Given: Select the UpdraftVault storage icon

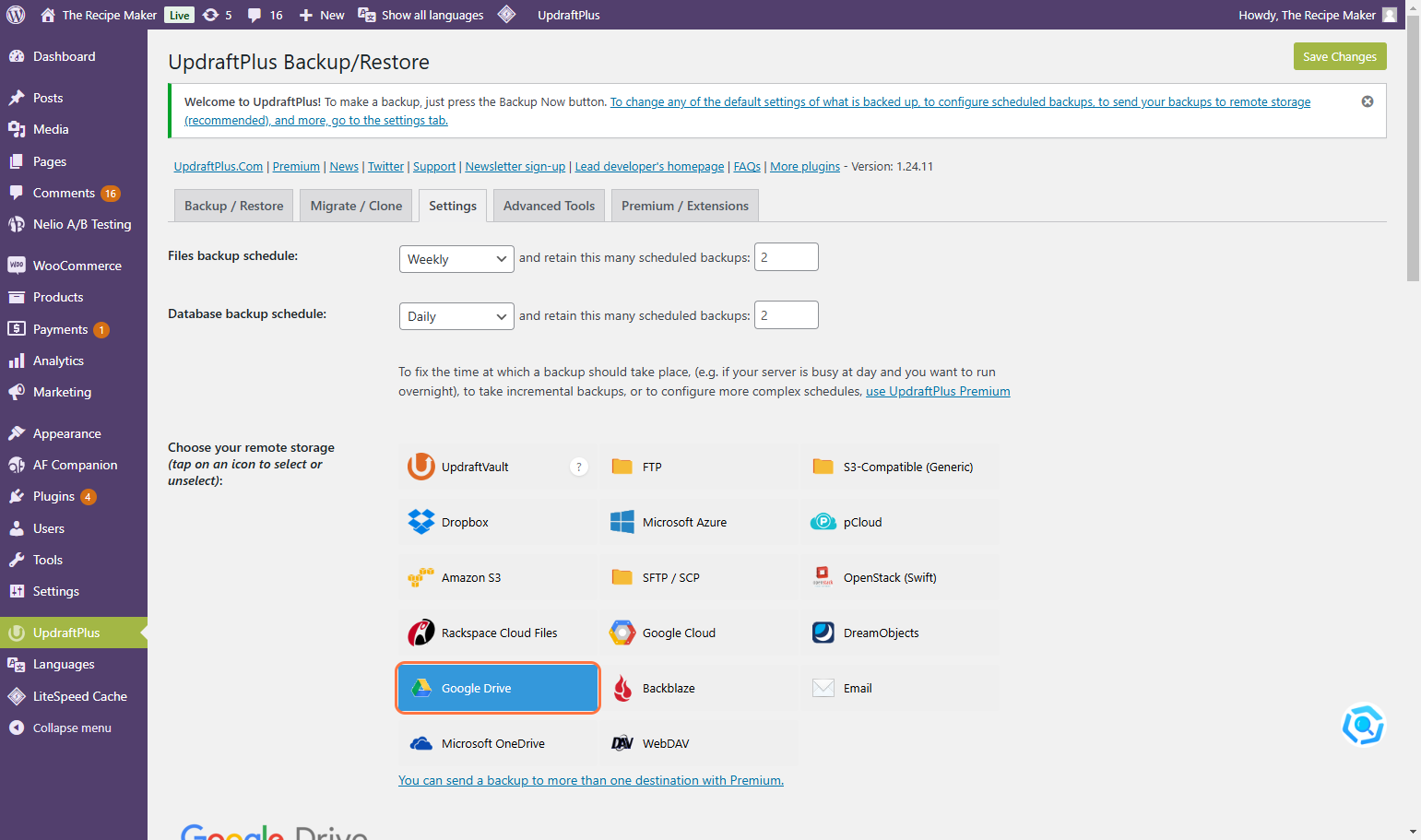Looking at the screenshot, I should (x=421, y=467).
